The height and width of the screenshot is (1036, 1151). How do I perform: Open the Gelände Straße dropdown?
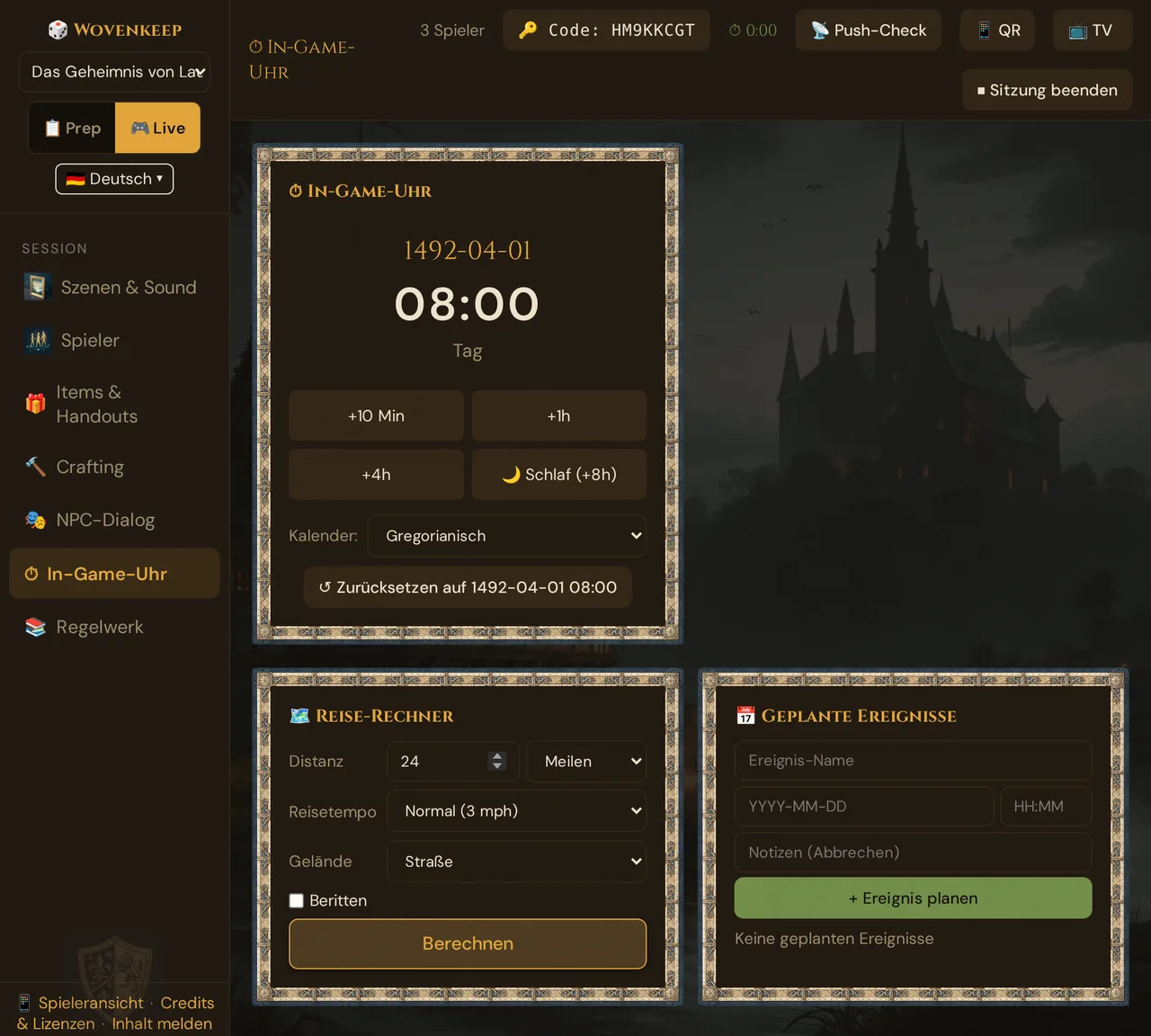(x=517, y=862)
